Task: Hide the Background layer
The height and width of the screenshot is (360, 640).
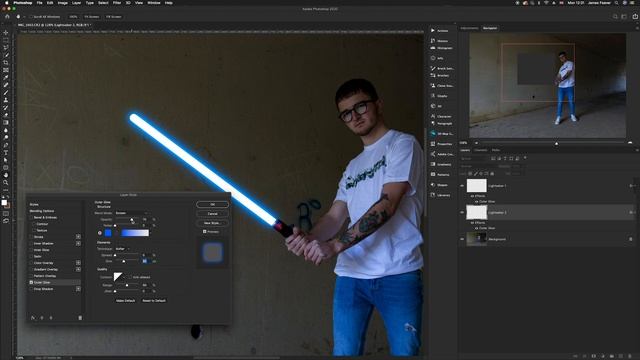Action: point(462,239)
